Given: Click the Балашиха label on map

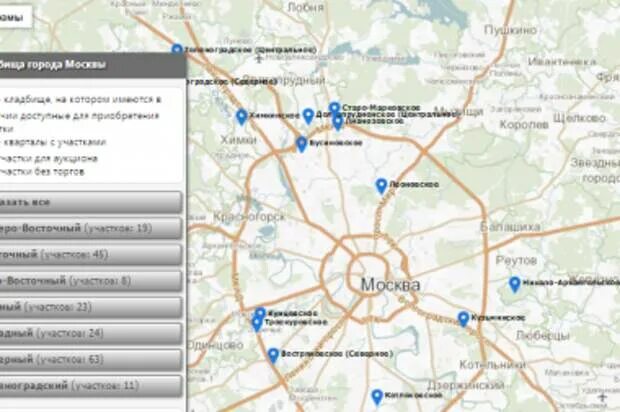Looking at the screenshot, I should coord(510,227).
